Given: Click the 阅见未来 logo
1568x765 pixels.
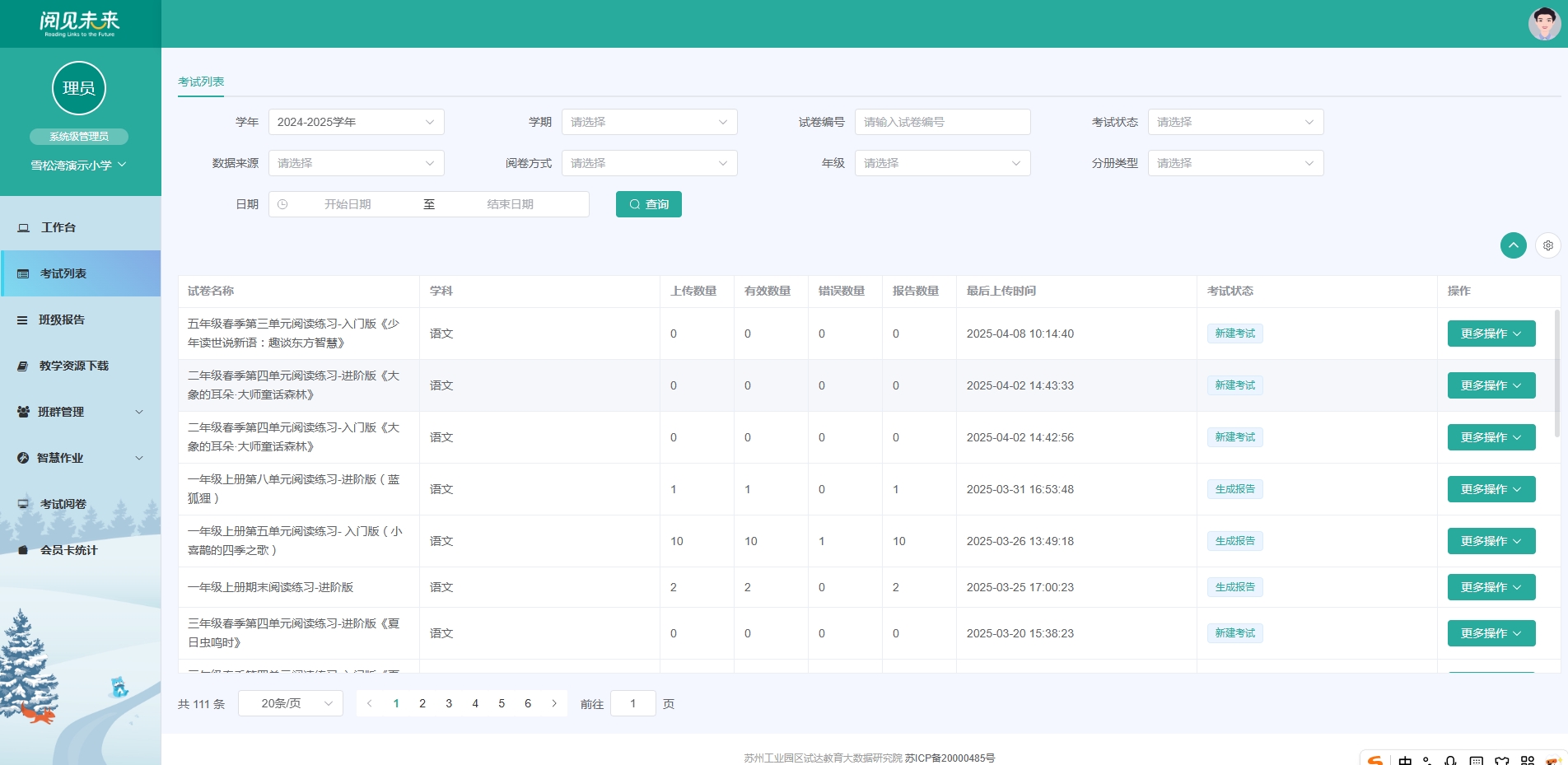Looking at the screenshot, I should [80, 23].
